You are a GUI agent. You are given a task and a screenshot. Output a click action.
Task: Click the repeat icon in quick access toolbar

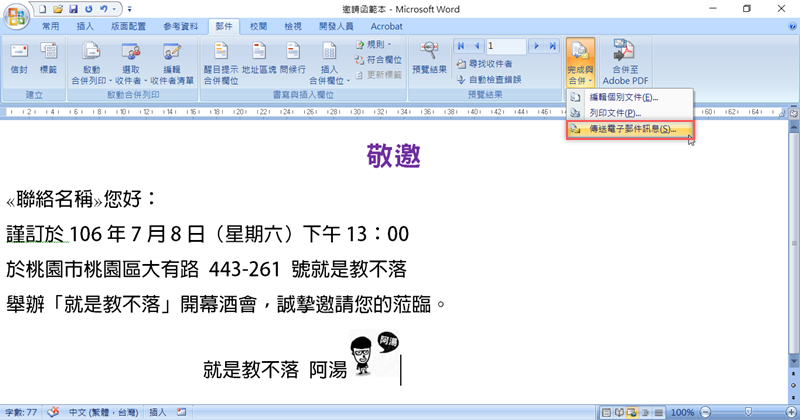click(88, 9)
